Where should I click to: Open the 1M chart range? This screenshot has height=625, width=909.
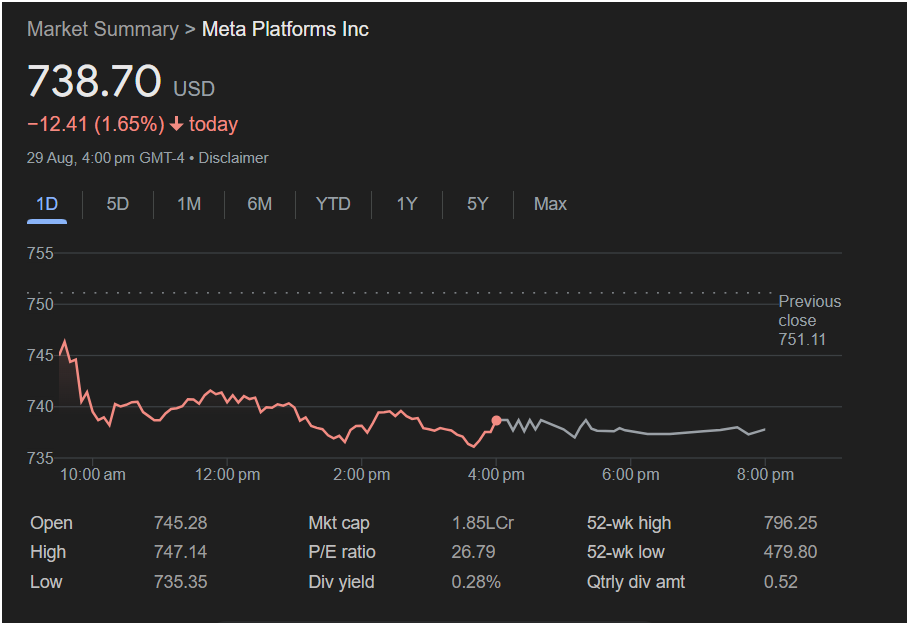[189, 204]
